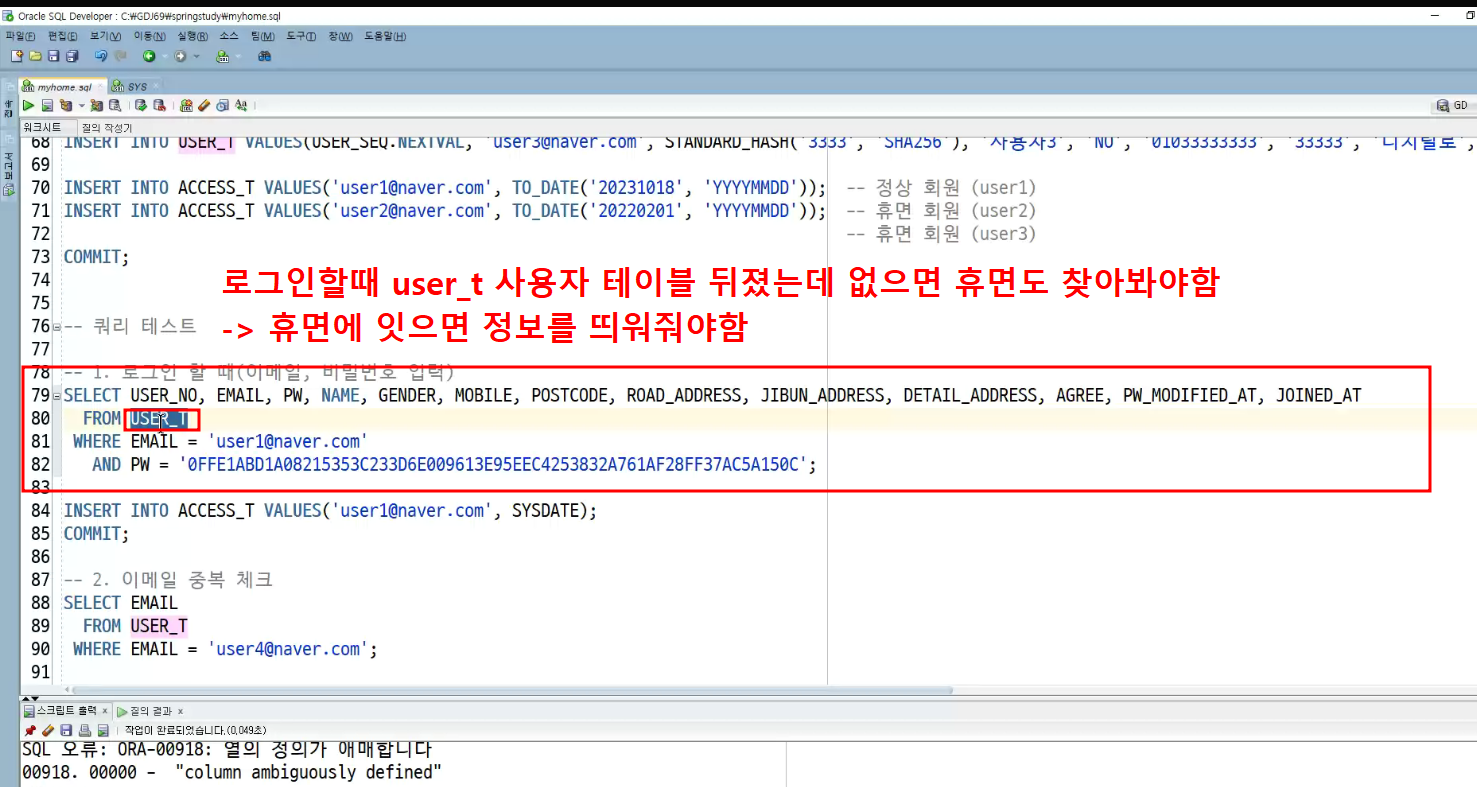Image resolution: width=1477 pixels, height=787 pixels.
Task: Change text case with the Aa icon
Action: [241, 105]
